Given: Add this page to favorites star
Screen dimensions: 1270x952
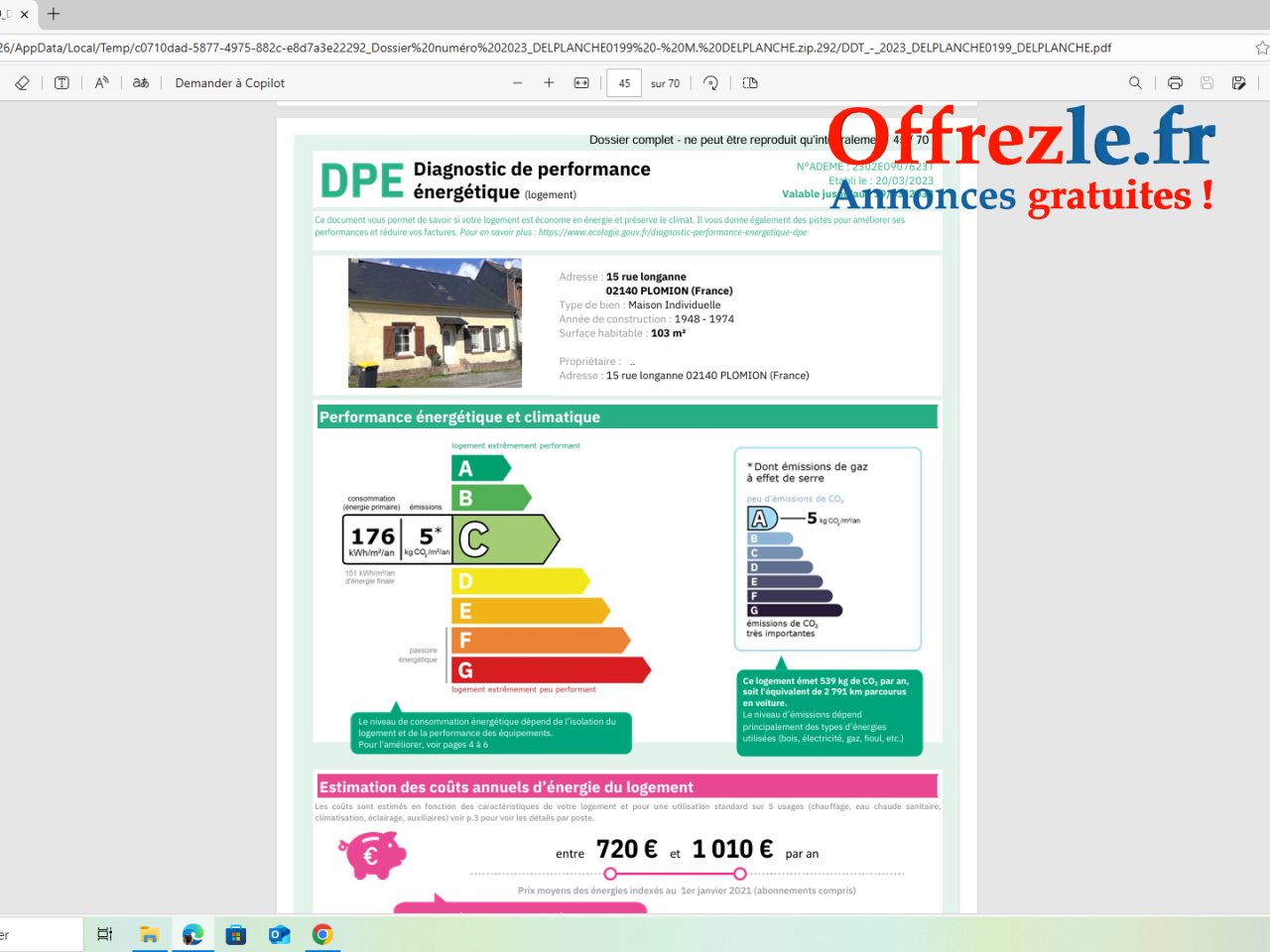Looking at the screenshot, I should (x=1261, y=48).
